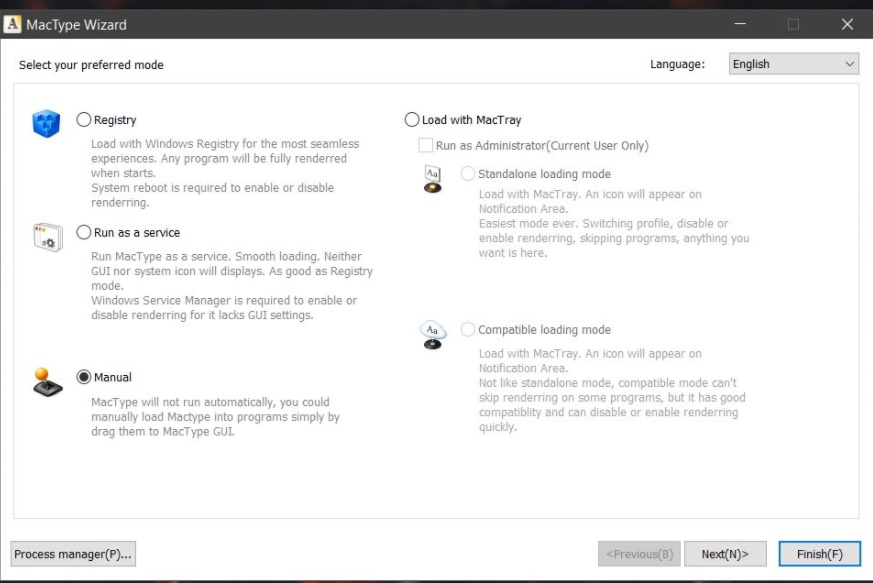The height and width of the screenshot is (583, 873).
Task: Click the Finish button
Action: click(x=820, y=553)
